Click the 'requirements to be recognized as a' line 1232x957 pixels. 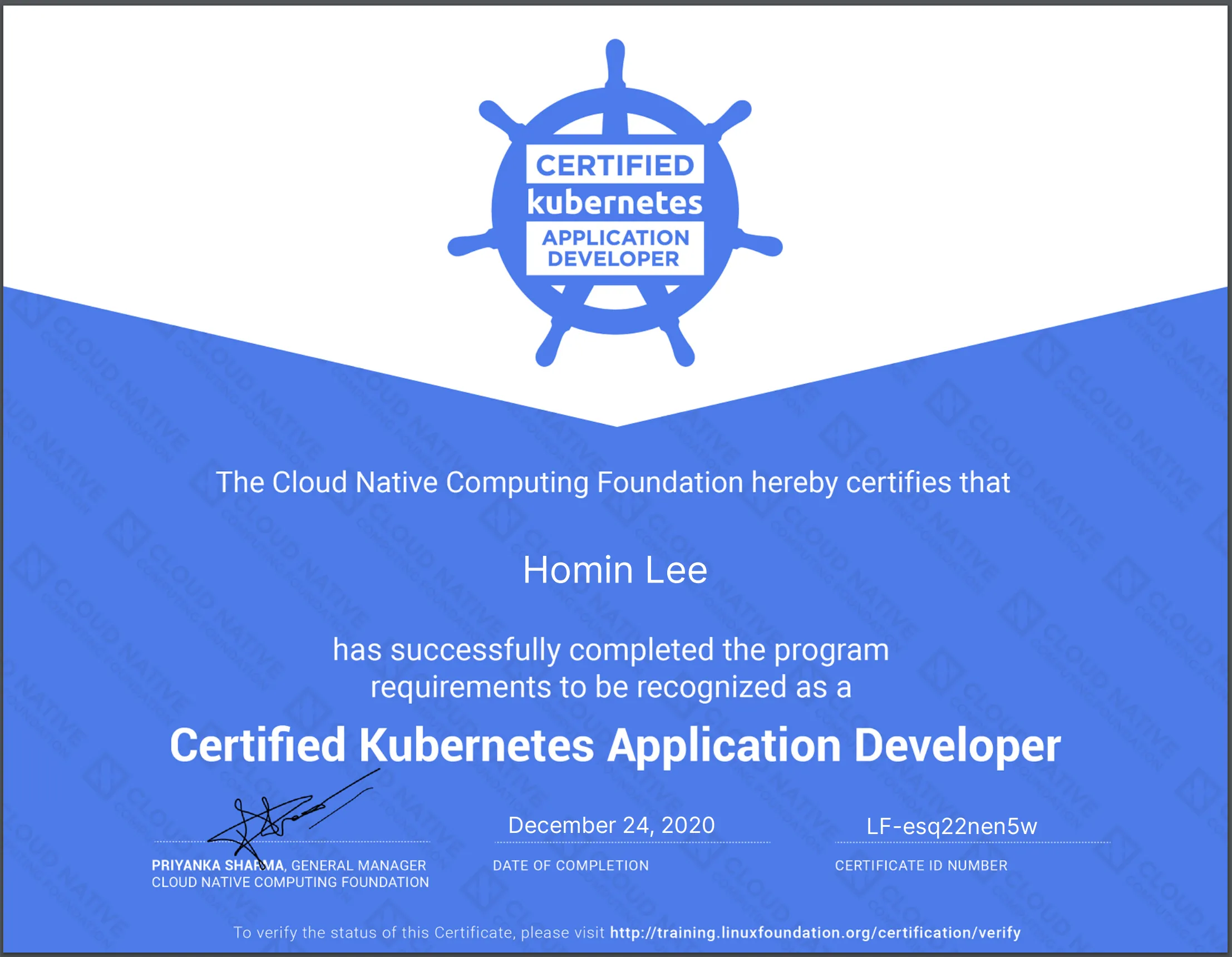(611, 687)
